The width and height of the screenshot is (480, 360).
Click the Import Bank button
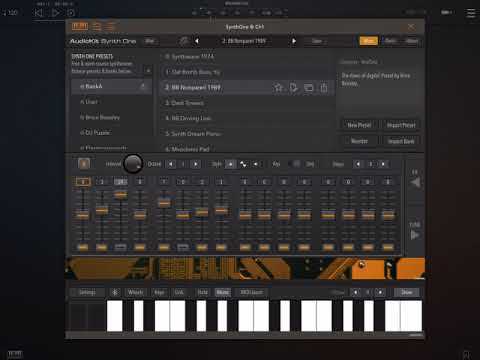401,141
